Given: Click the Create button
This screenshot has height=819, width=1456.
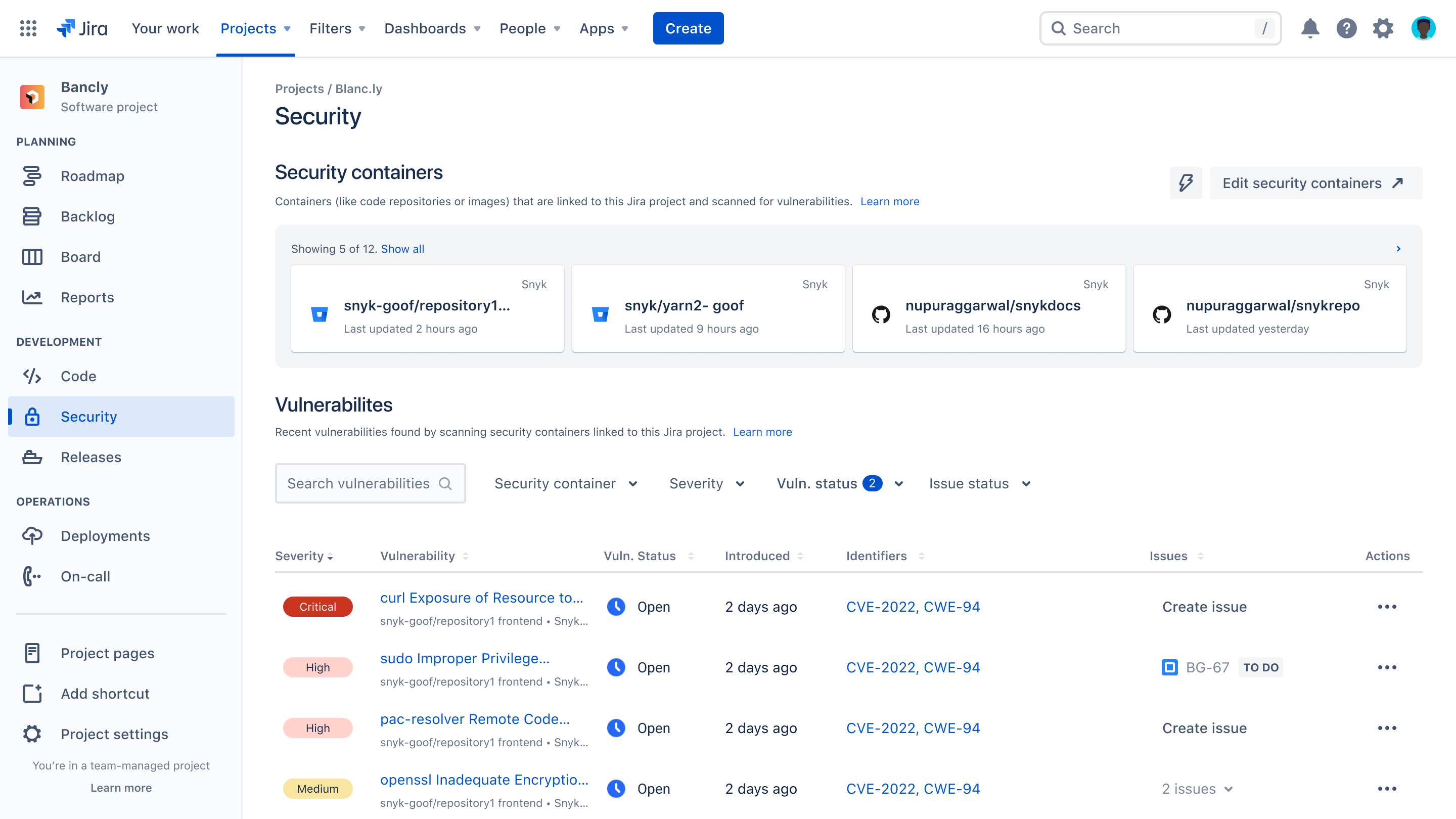Looking at the screenshot, I should click(688, 28).
